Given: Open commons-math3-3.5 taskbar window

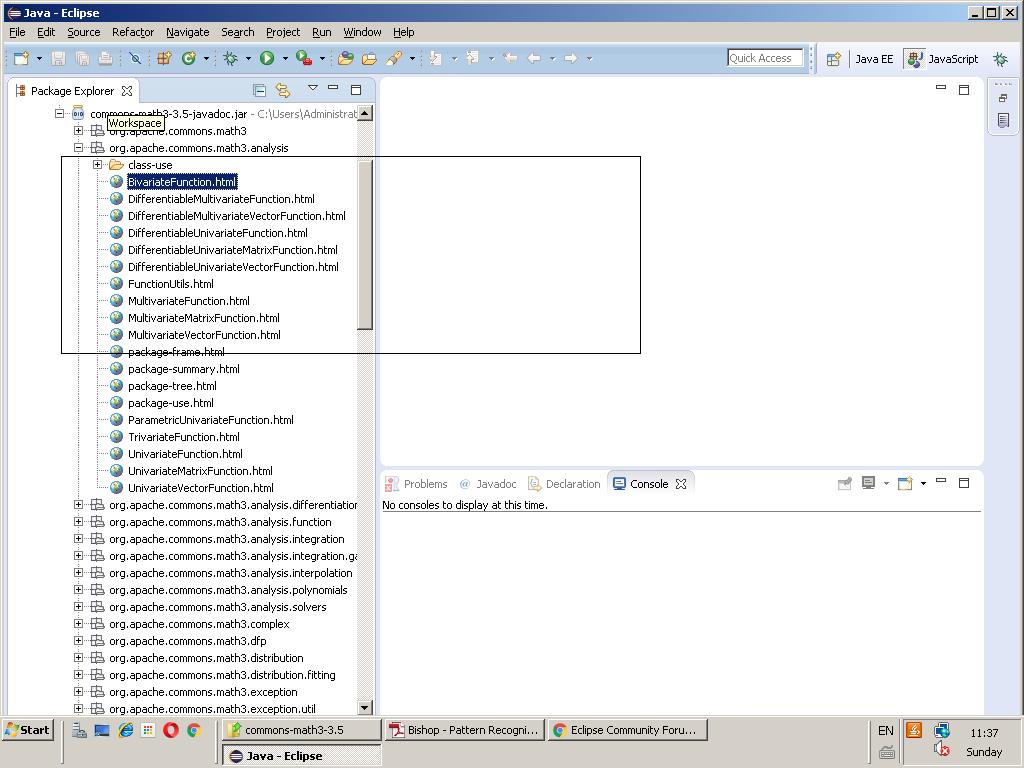Looking at the screenshot, I should [x=302, y=730].
